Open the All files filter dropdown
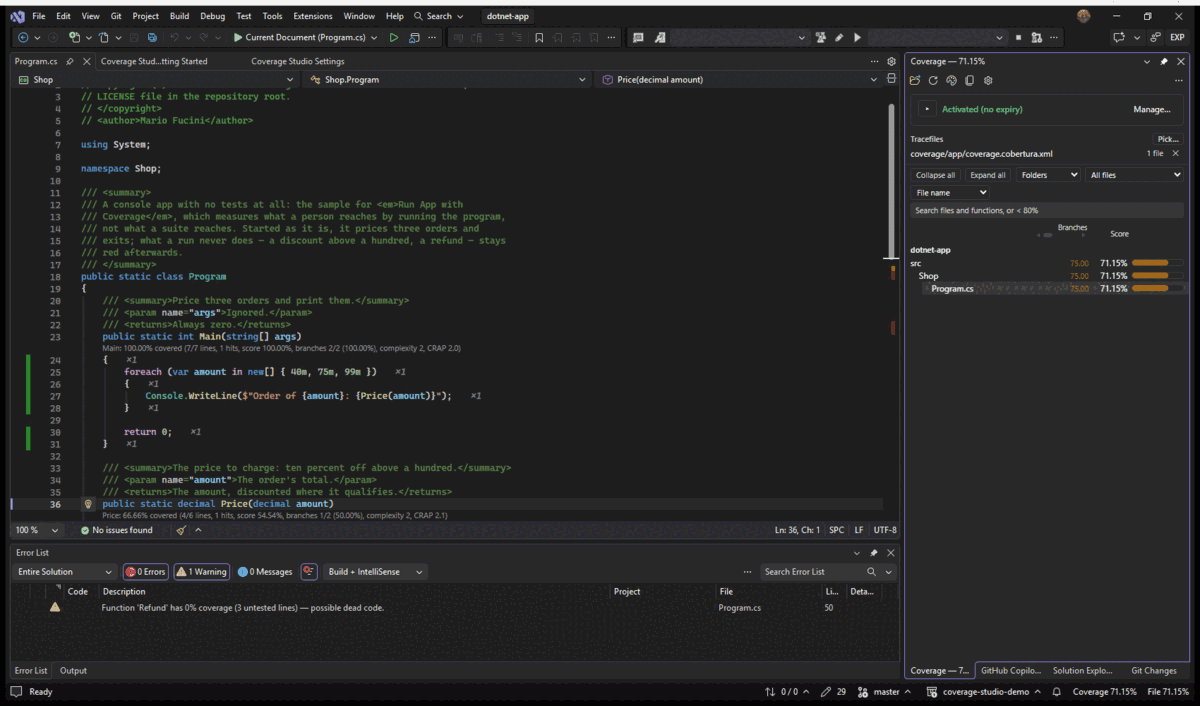The width and height of the screenshot is (1200, 706). click(1135, 175)
